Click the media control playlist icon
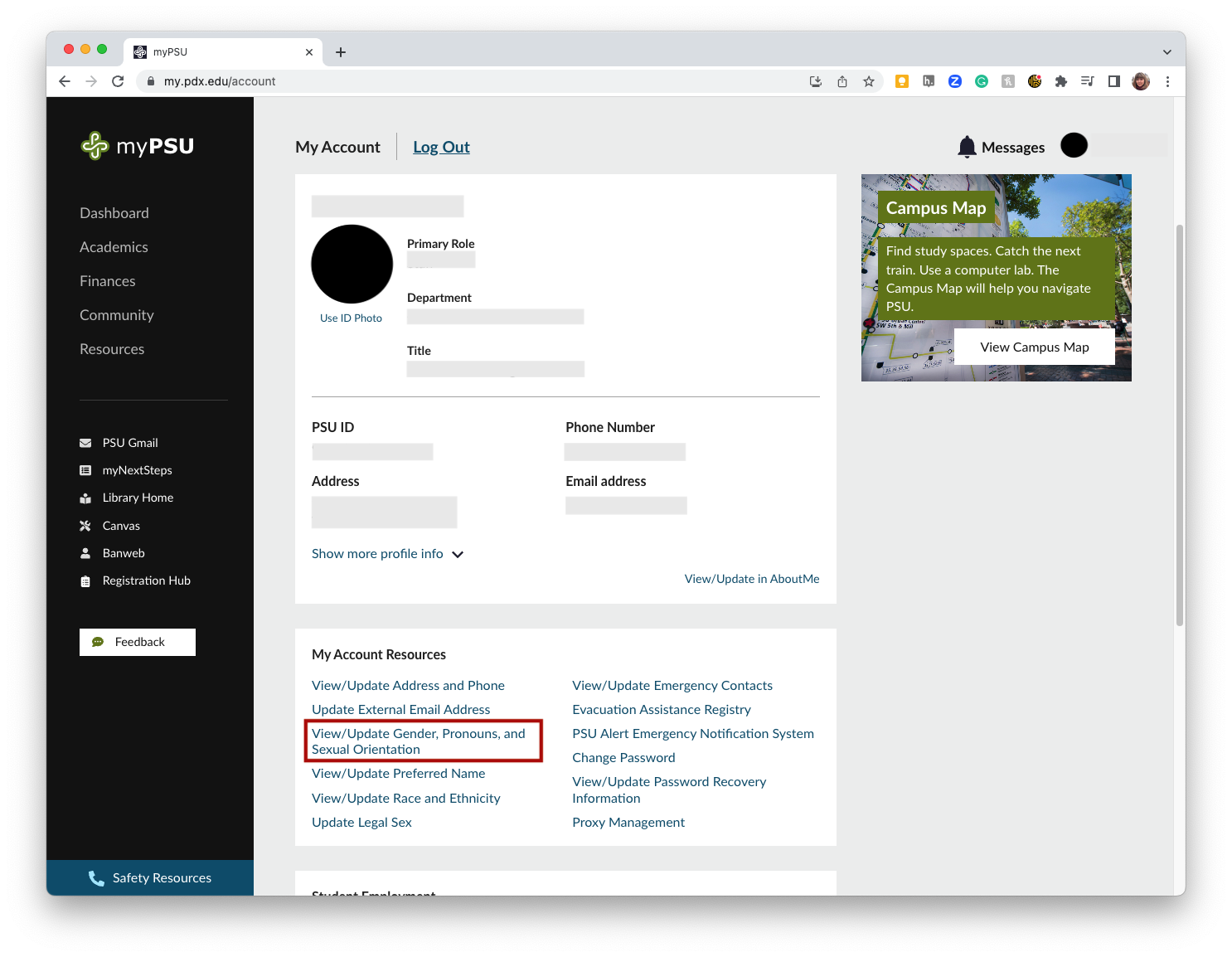This screenshot has width=1232, height=957. 1088,81
